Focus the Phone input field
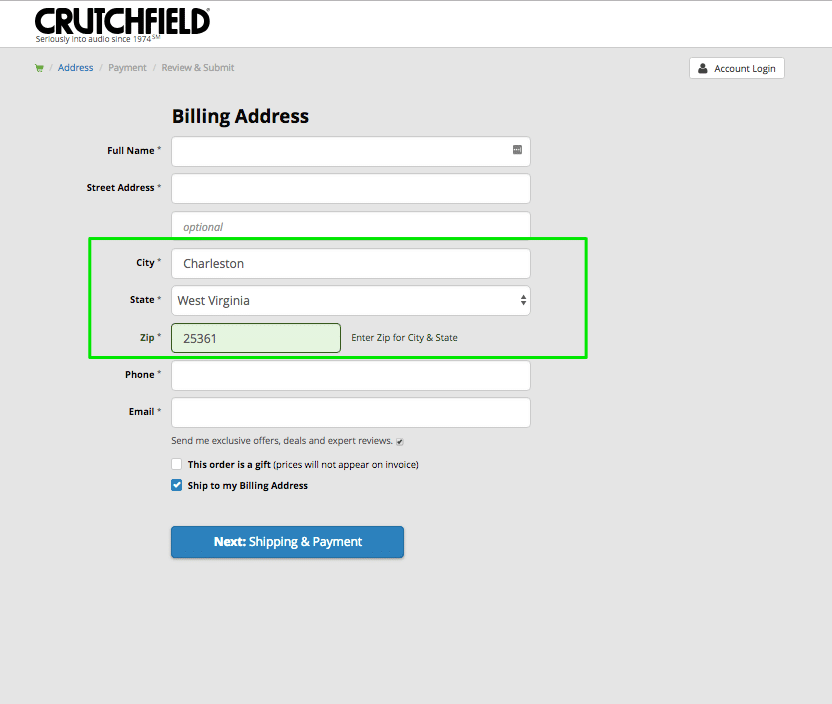 click(x=351, y=376)
